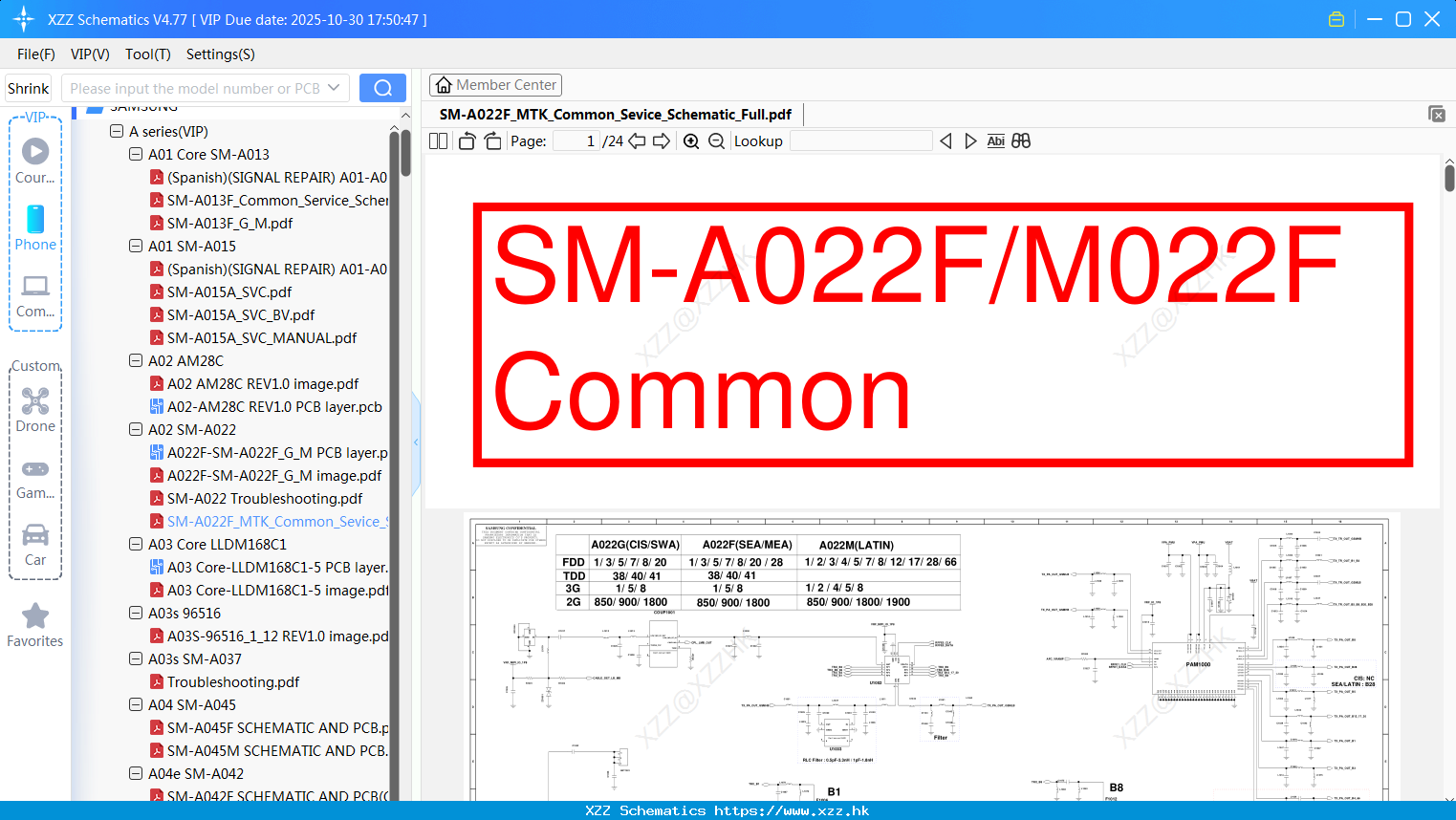Open SM-A015A_SVC_BV.pdf
This screenshot has width=1456, height=820.
[x=240, y=314]
